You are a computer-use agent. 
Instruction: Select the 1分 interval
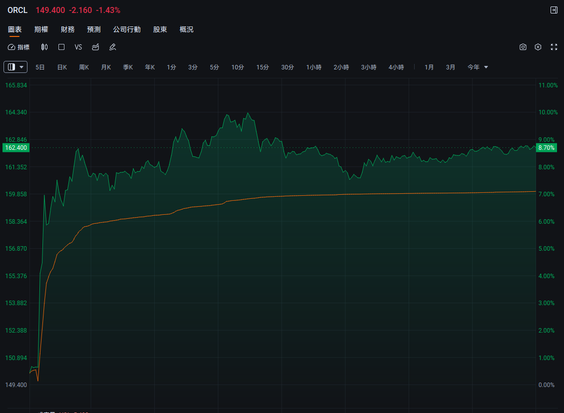click(171, 67)
